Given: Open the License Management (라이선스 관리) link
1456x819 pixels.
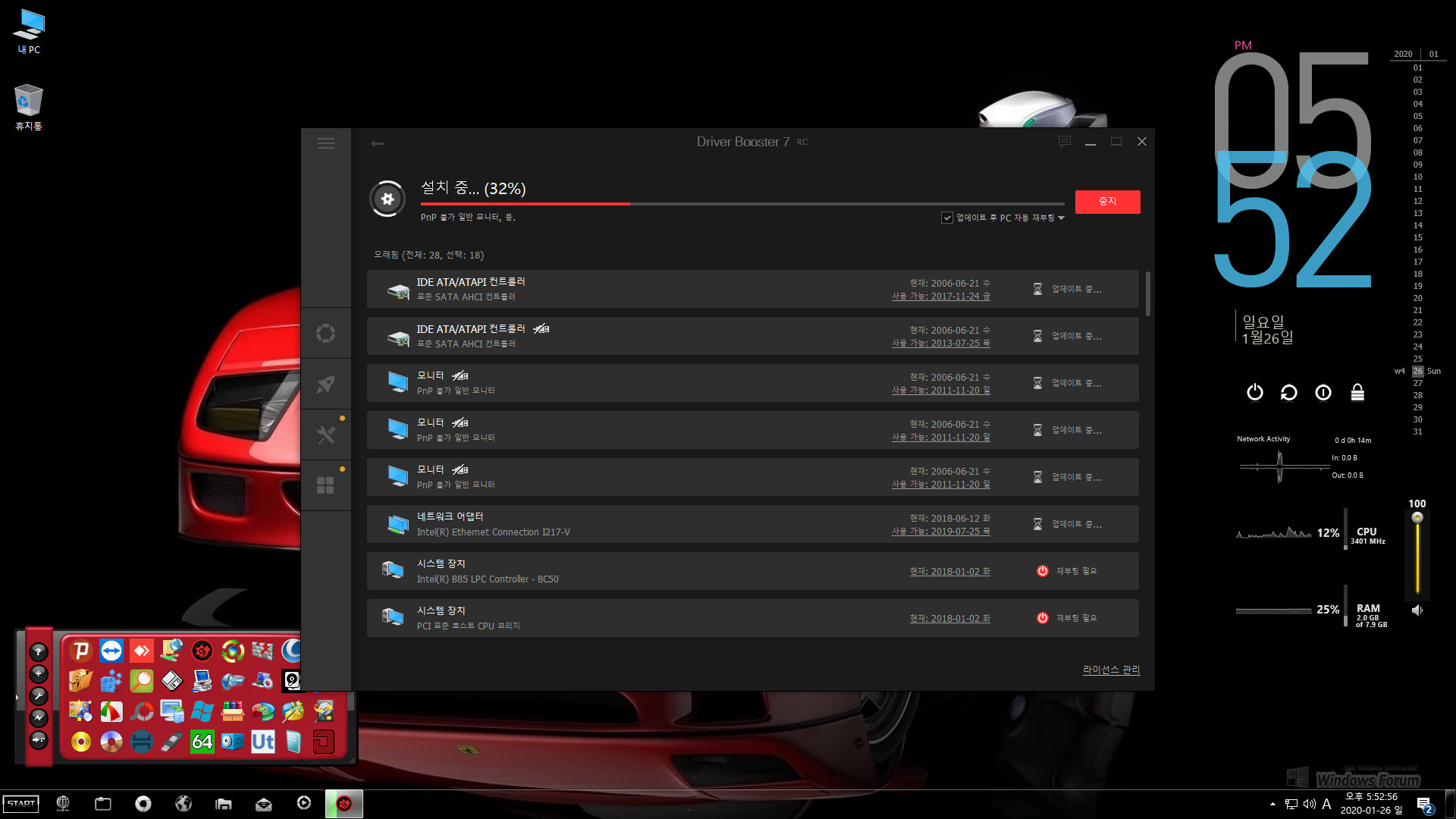Looking at the screenshot, I should tap(1111, 670).
